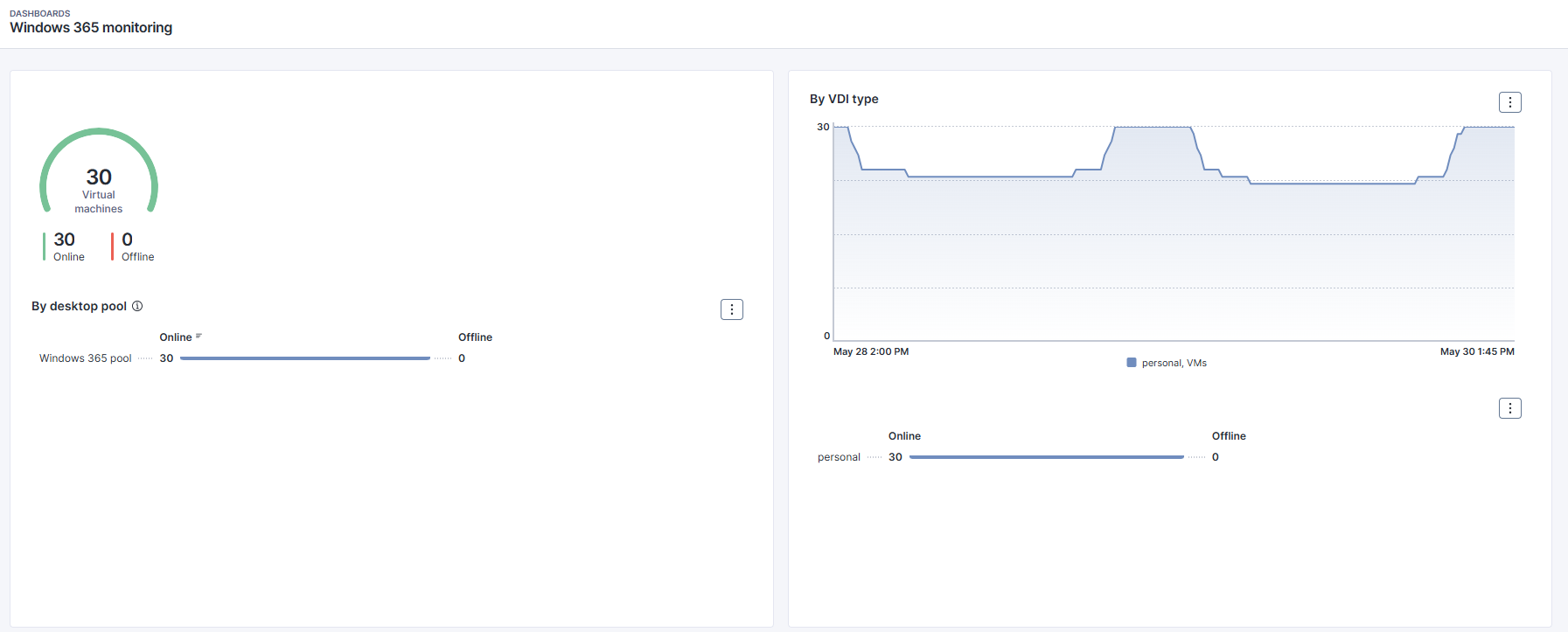The width and height of the screenshot is (1568, 632).
Task: Click the info icon beside By desktop pool
Action: coord(137,306)
